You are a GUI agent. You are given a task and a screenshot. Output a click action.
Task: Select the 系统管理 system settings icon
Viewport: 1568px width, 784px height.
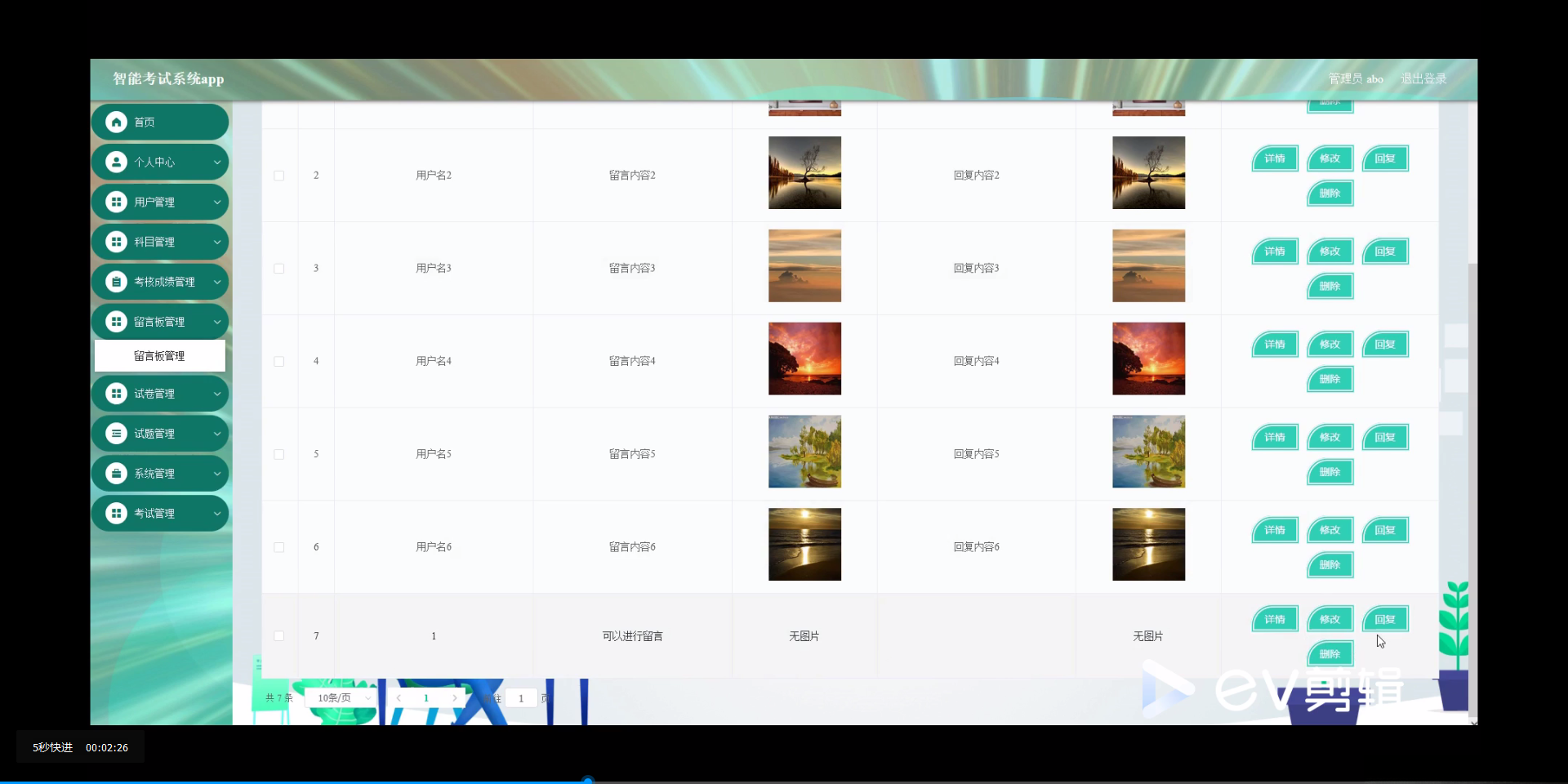click(x=116, y=473)
